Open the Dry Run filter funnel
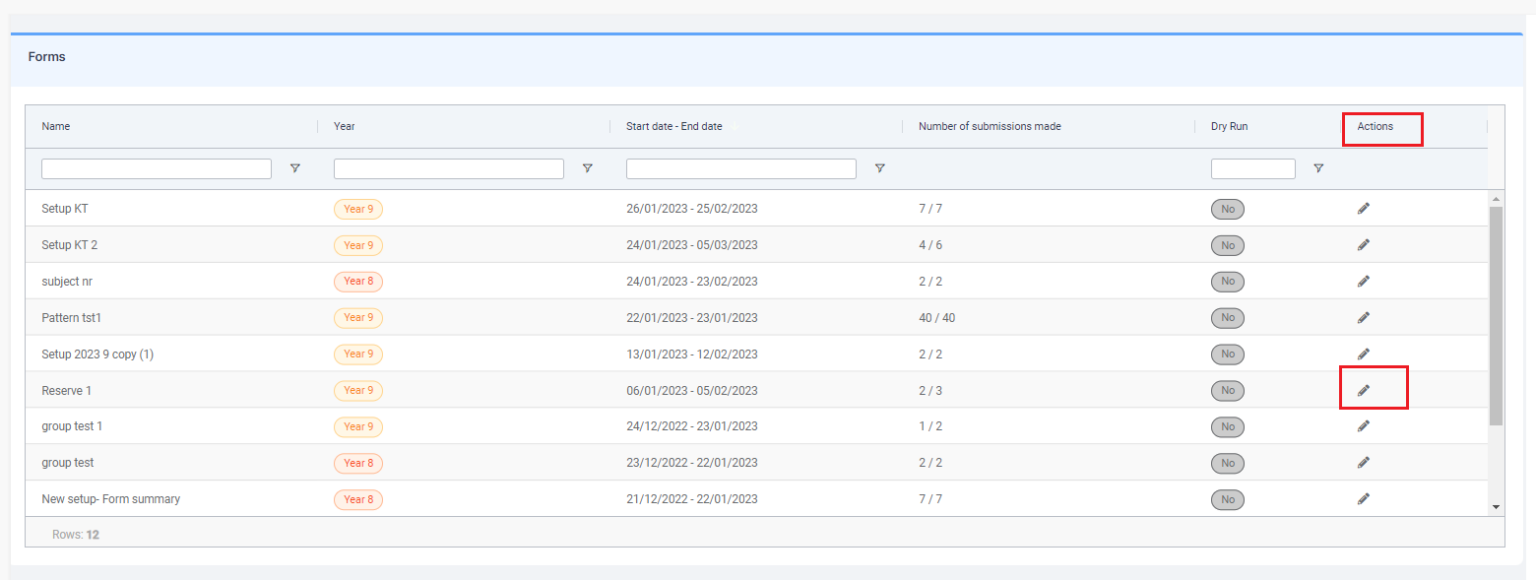The width and height of the screenshot is (1536, 580). pyautogui.click(x=1318, y=169)
